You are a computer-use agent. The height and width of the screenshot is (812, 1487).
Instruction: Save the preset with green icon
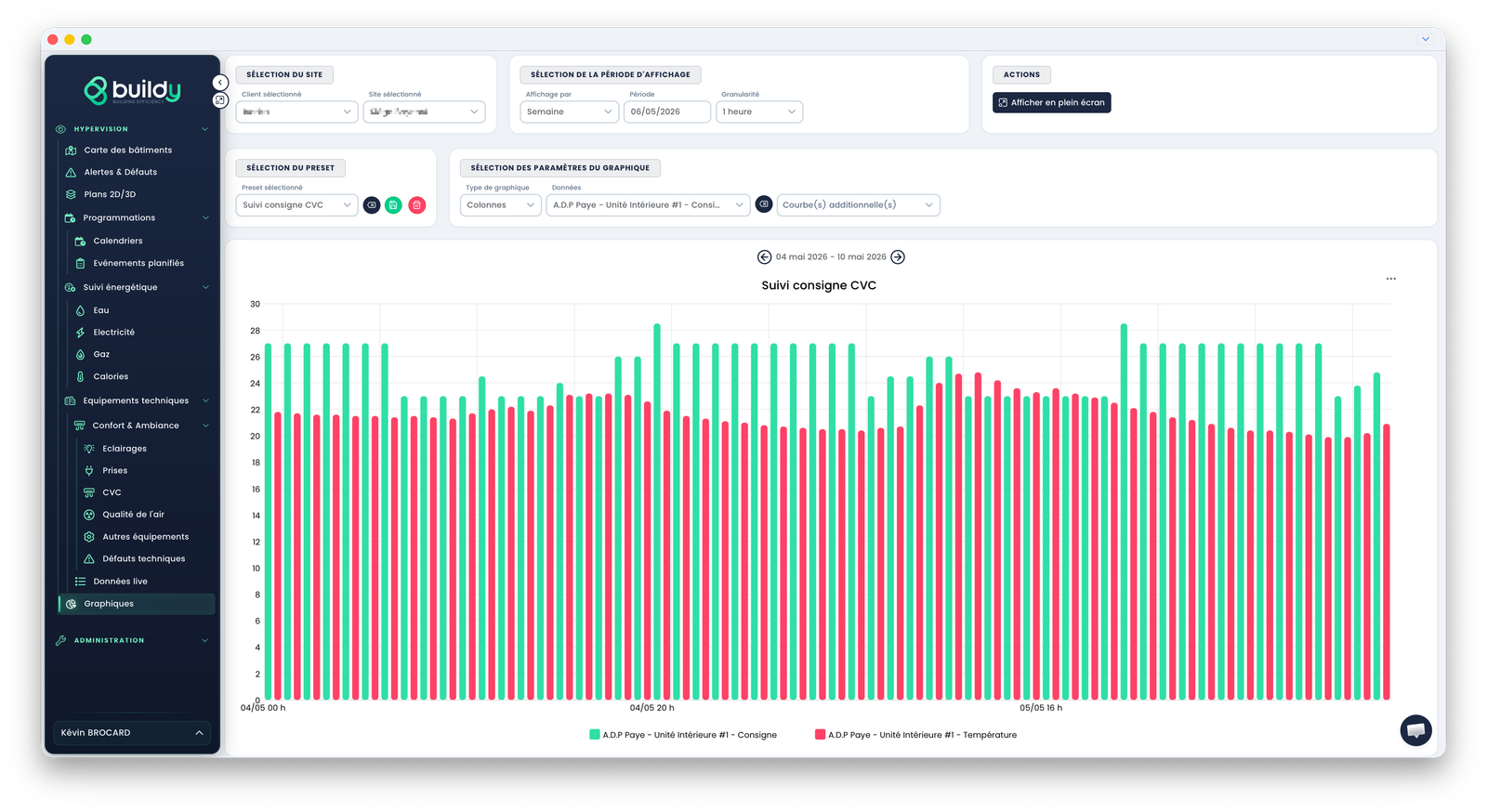(393, 205)
